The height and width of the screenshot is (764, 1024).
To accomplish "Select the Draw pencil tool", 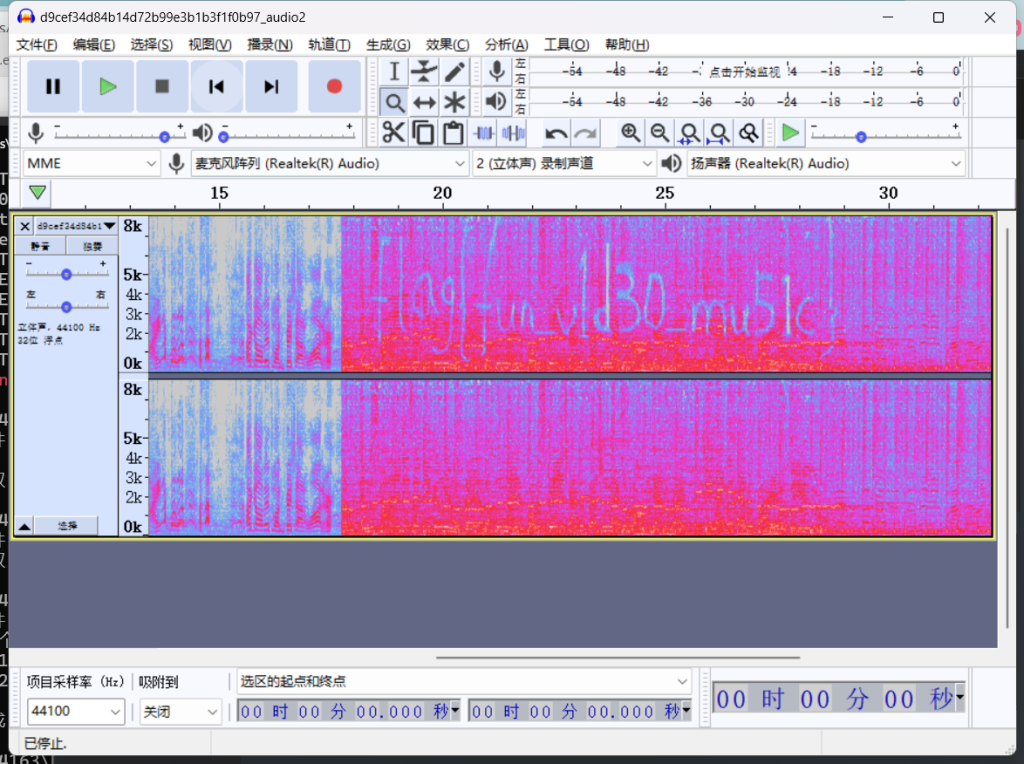I will pyautogui.click(x=455, y=71).
